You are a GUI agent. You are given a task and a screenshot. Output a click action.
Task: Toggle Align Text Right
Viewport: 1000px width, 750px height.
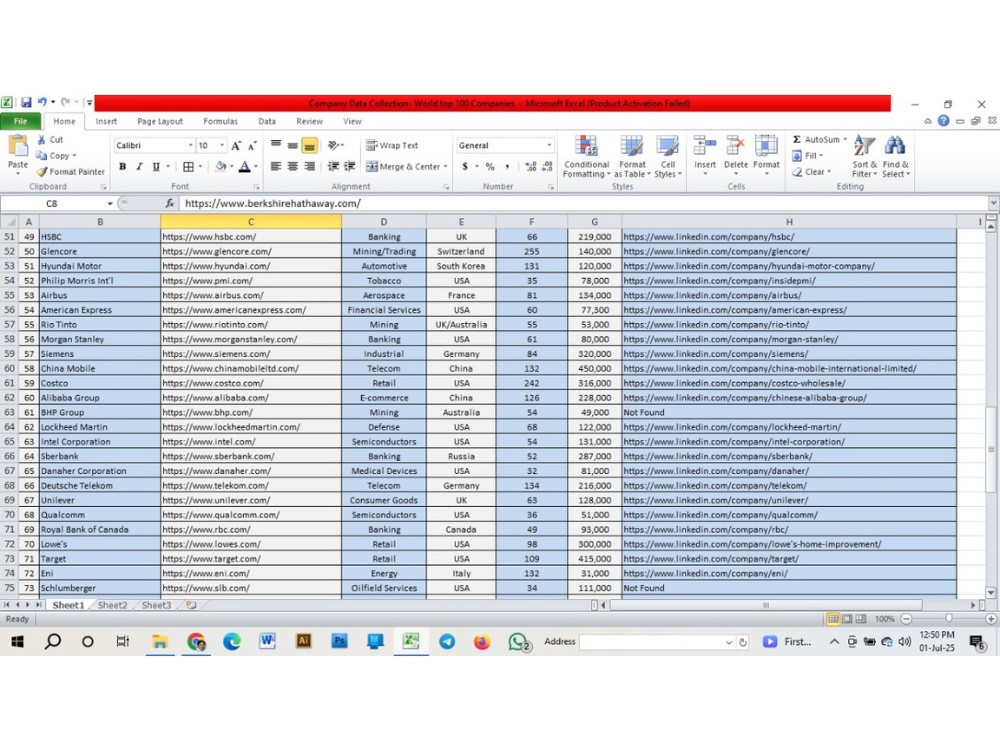click(x=309, y=166)
